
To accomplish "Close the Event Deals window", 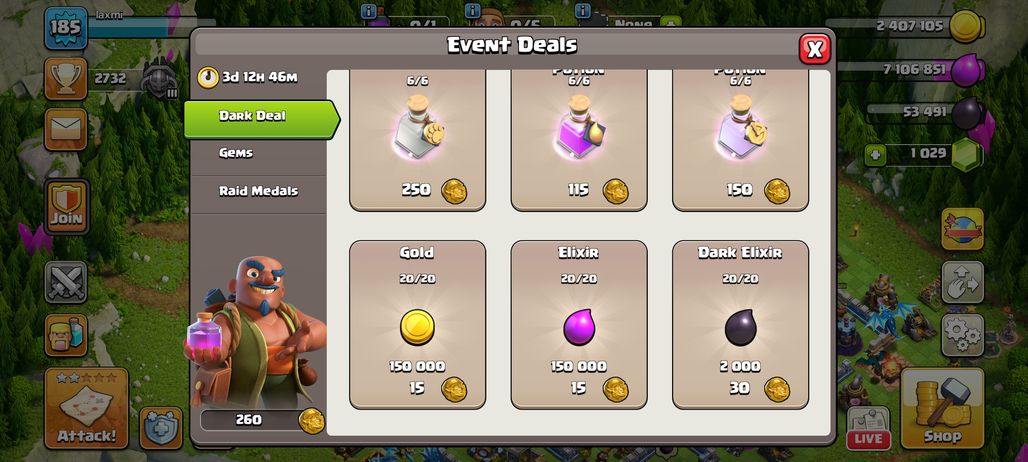I will tap(815, 49).
